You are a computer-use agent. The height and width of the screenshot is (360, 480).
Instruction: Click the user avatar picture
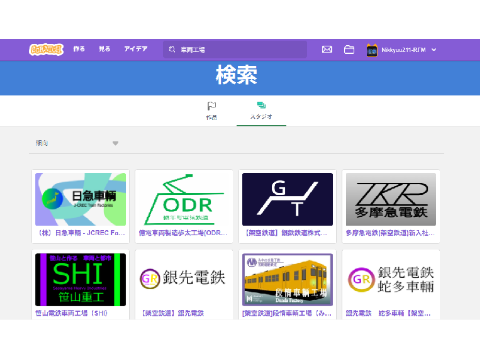pos(372,50)
